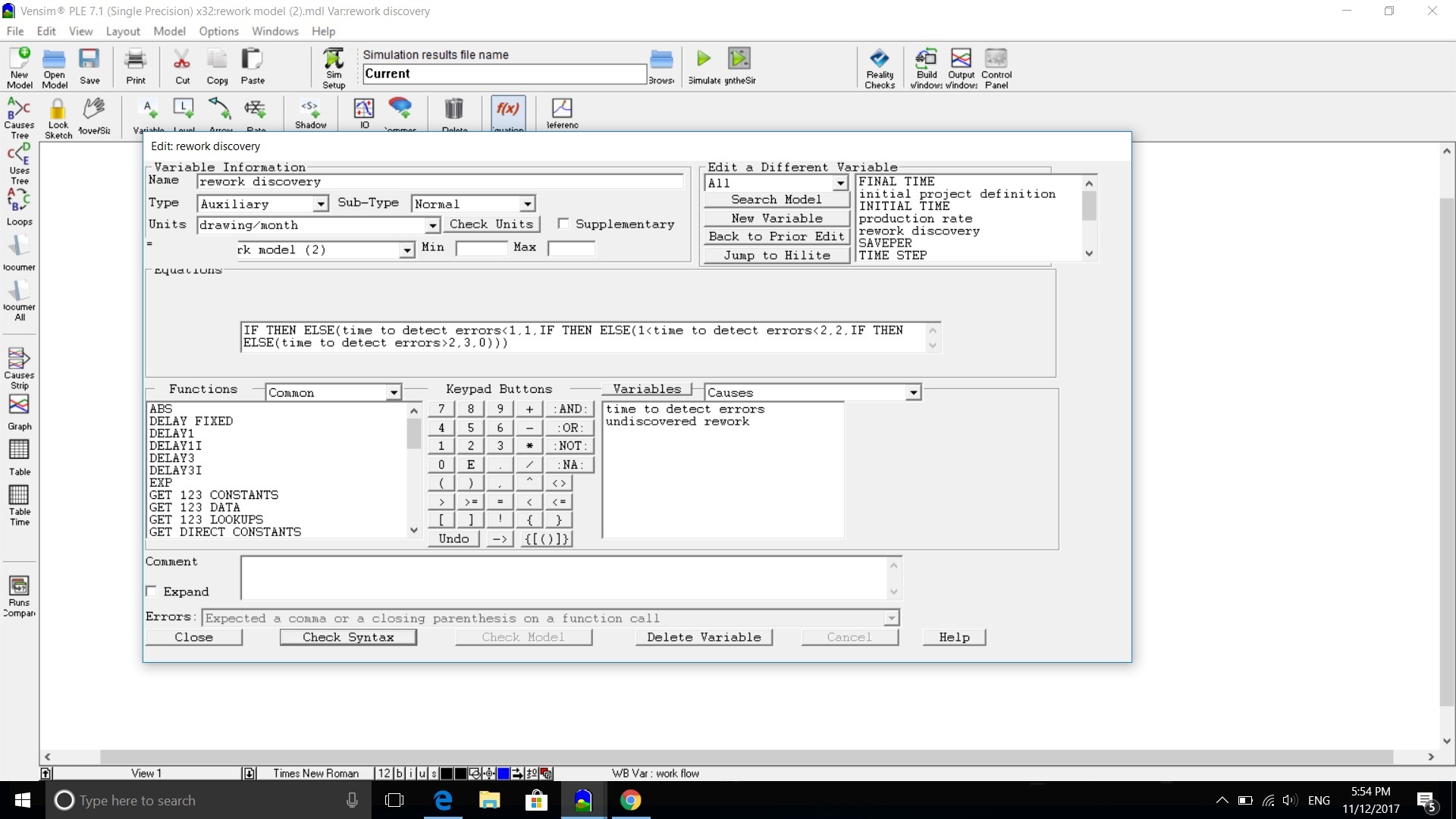
Task: Click the Check Syntax button
Action: 348,637
